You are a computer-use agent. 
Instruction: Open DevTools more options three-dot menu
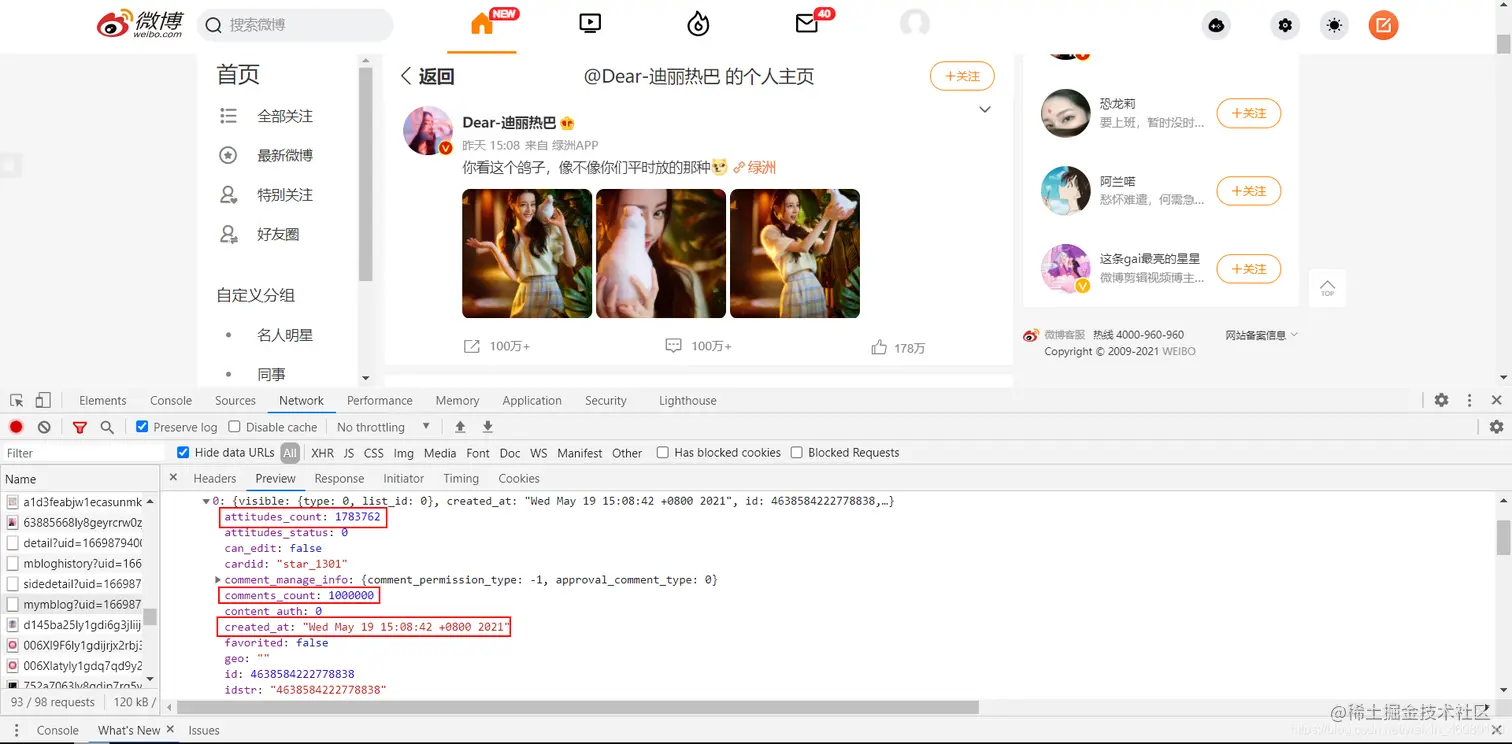(x=1469, y=400)
